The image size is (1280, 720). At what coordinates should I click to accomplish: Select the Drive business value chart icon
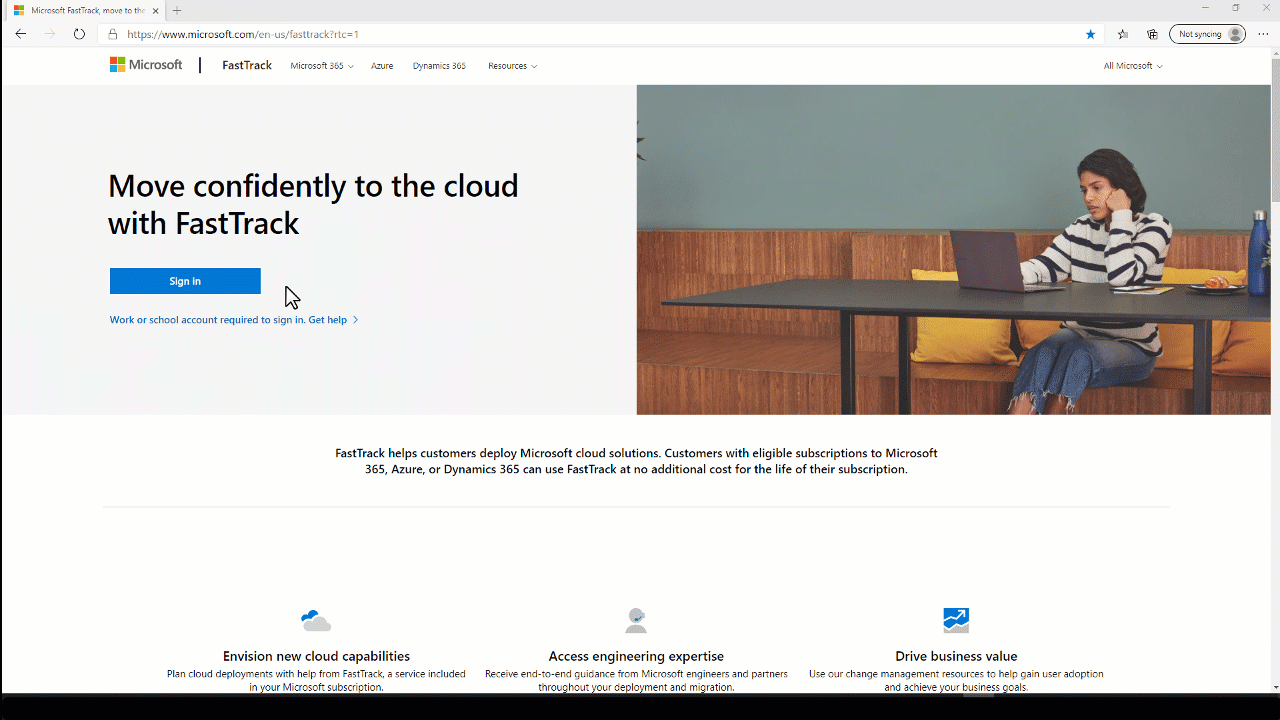[955, 620]
